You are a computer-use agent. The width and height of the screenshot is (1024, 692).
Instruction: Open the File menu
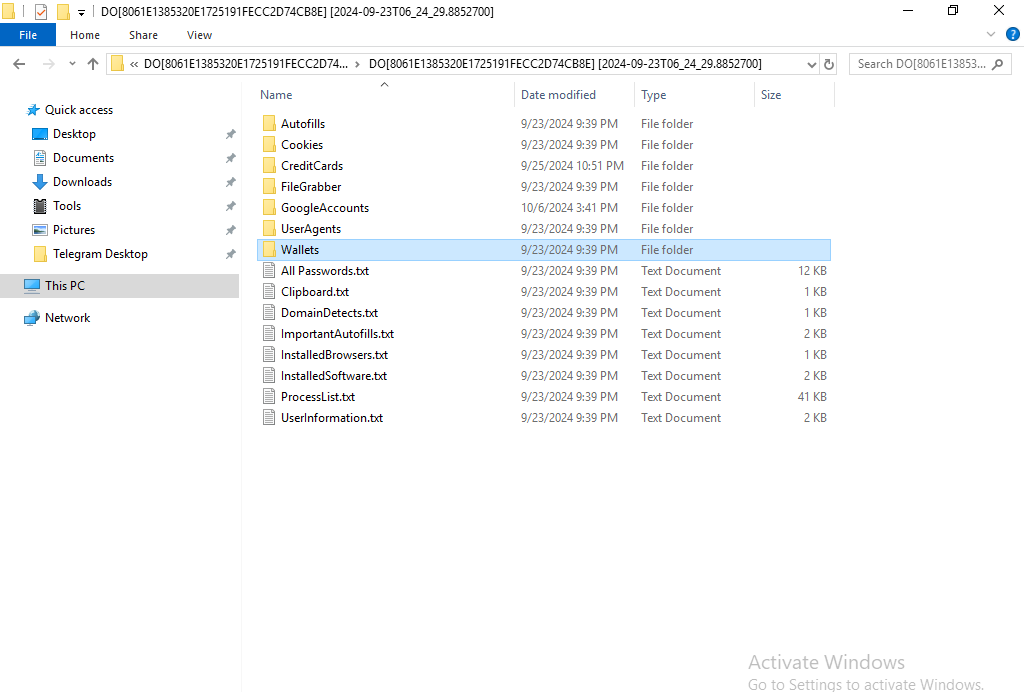click(x=28, y=35)
